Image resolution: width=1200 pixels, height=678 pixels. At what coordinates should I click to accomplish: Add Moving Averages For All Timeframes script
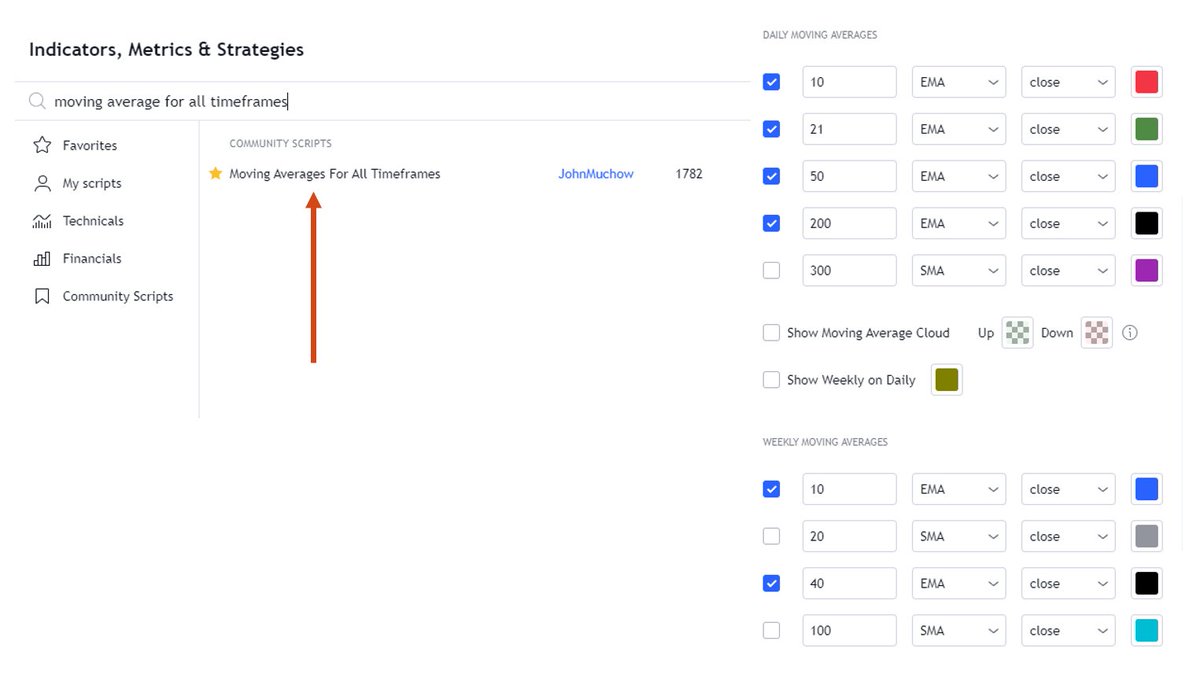(x=335, y=173)
